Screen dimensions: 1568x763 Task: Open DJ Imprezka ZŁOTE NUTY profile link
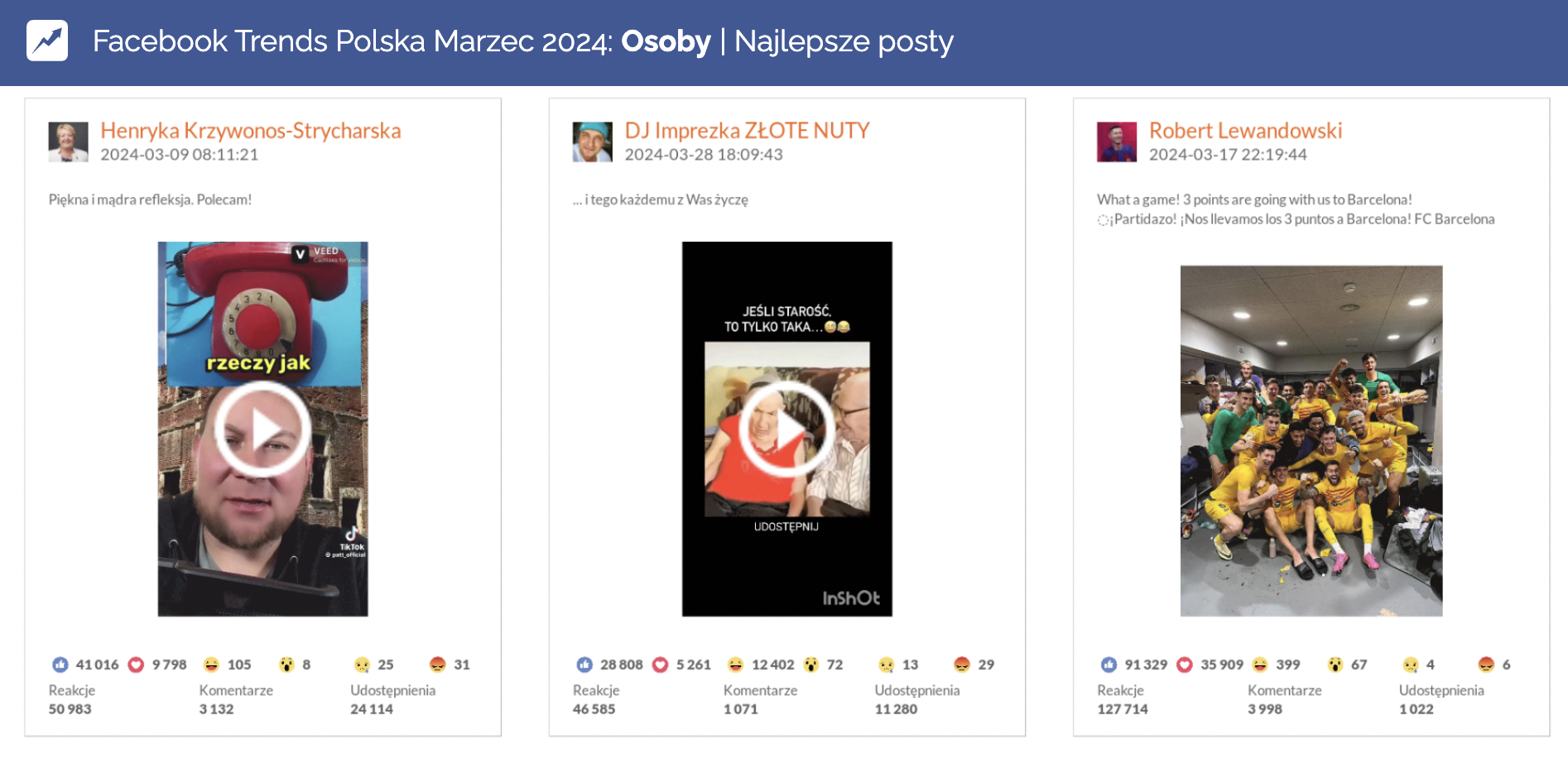click(747, 131)
